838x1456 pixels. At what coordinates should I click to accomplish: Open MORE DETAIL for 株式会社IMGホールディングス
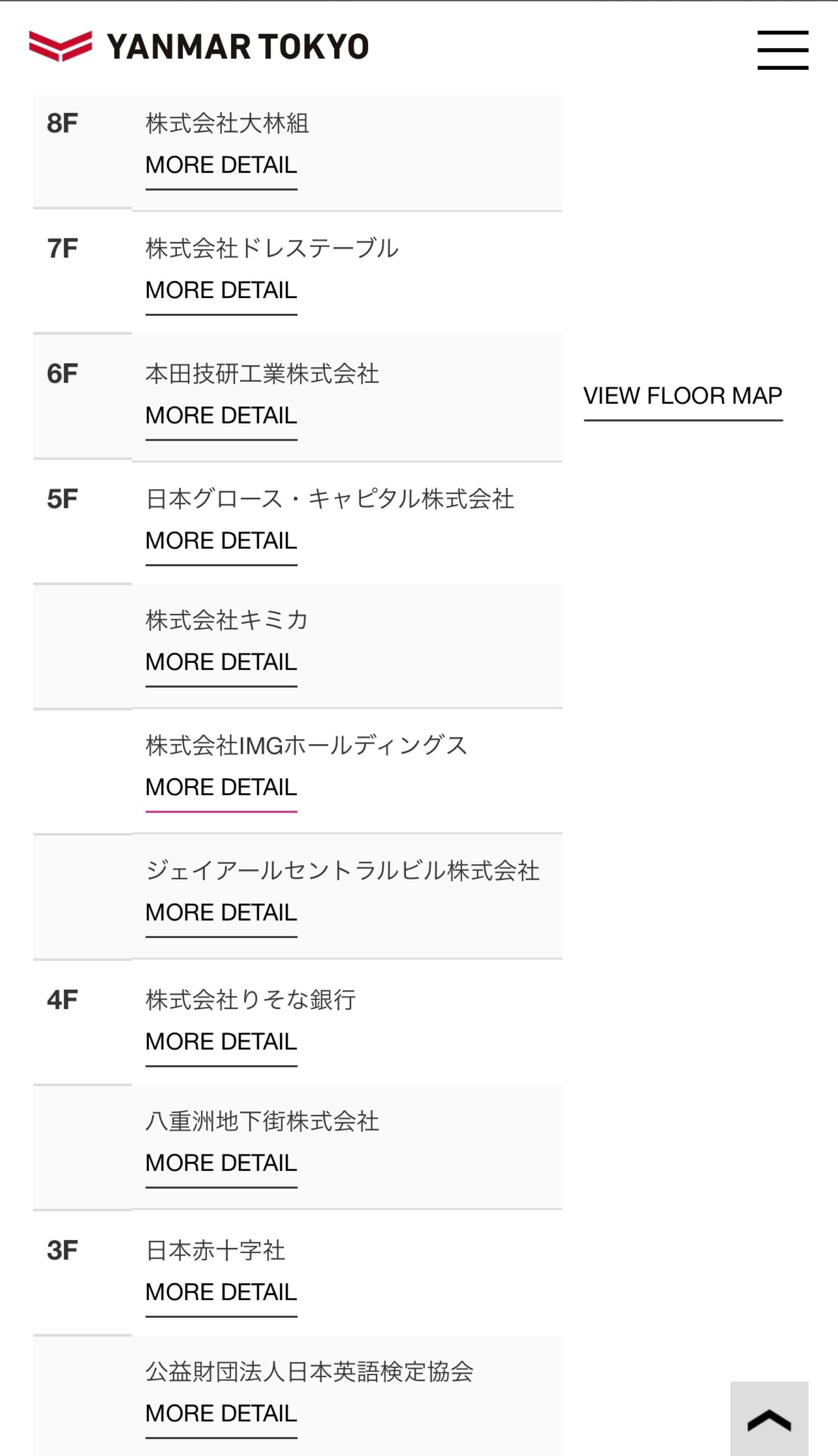tap(221, 787)
